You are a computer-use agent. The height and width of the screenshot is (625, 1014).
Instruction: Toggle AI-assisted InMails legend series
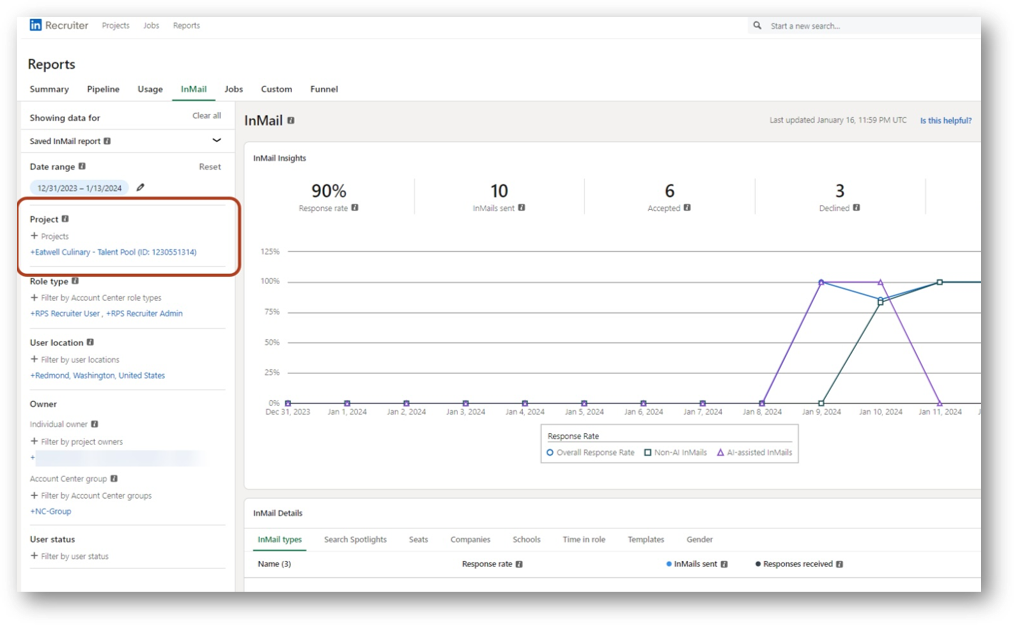coord(755,452)
